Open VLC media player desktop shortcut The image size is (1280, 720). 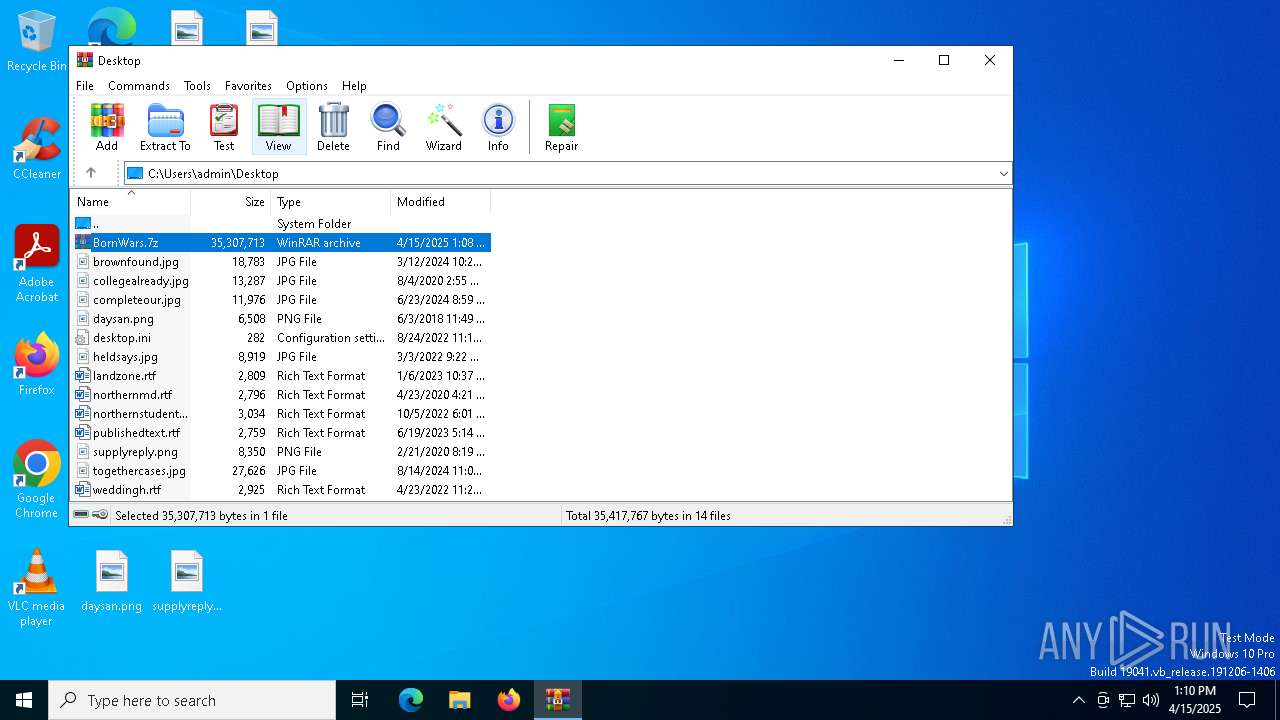(37, 588)
